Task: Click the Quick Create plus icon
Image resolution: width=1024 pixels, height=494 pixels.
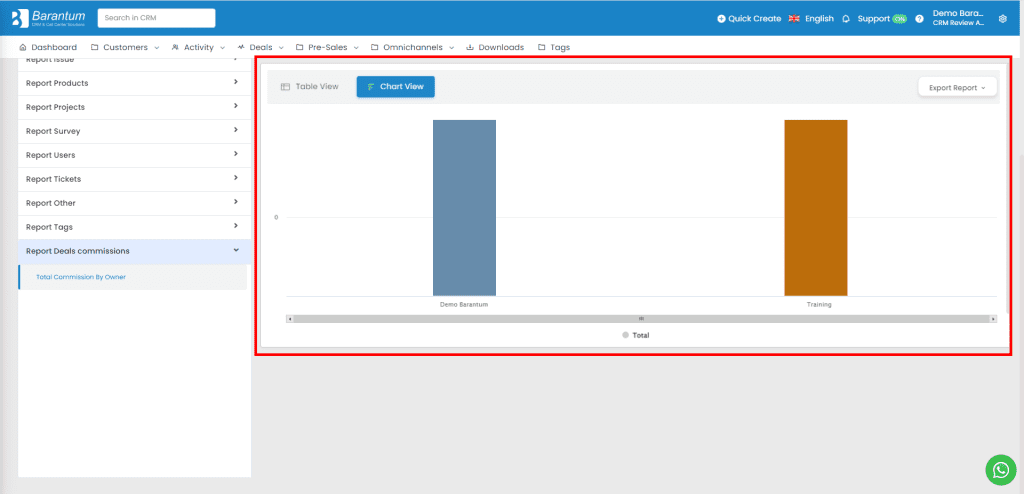Action: [x=722, y=18]
